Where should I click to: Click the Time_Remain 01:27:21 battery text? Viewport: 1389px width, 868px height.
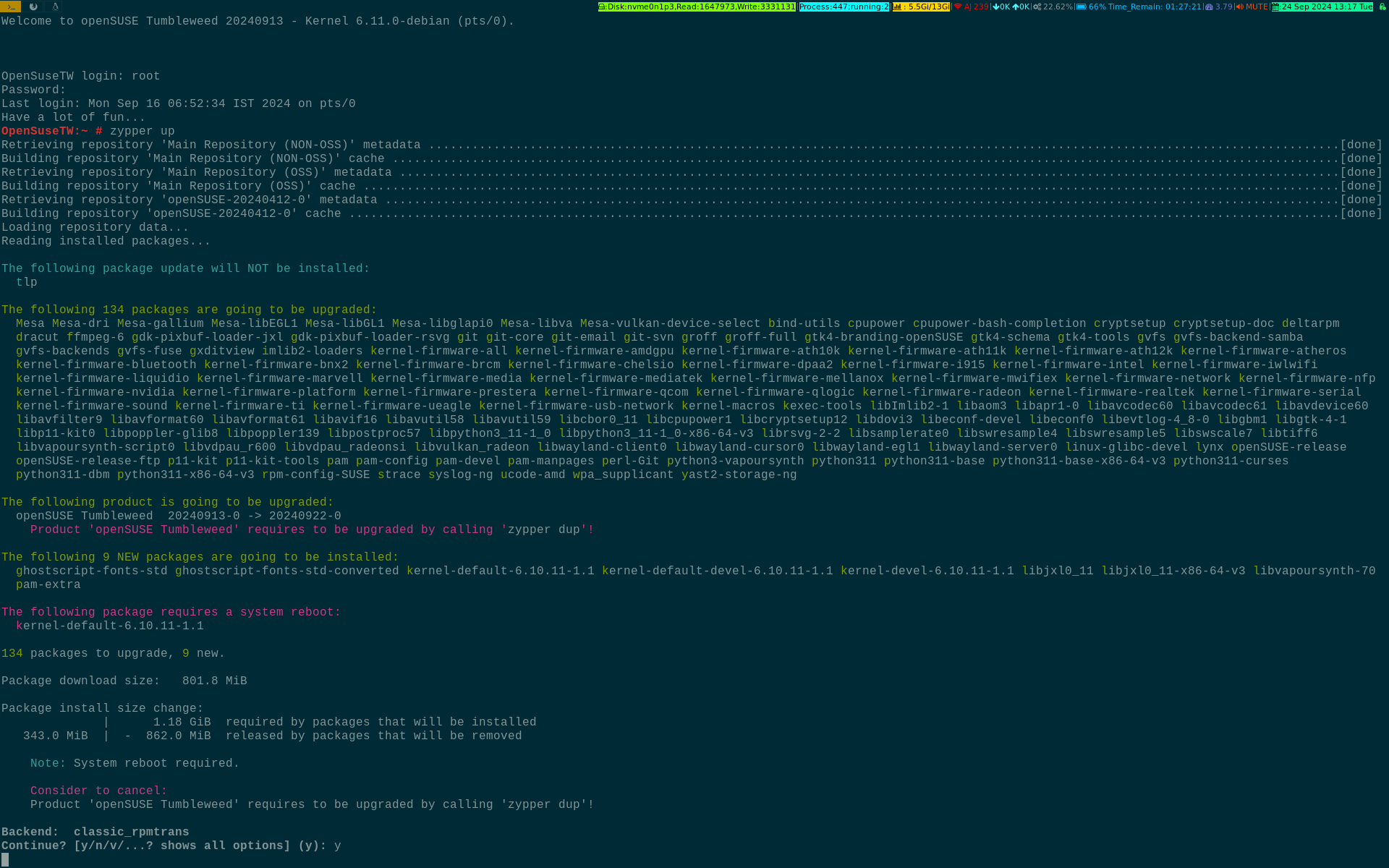point(1155,7)
